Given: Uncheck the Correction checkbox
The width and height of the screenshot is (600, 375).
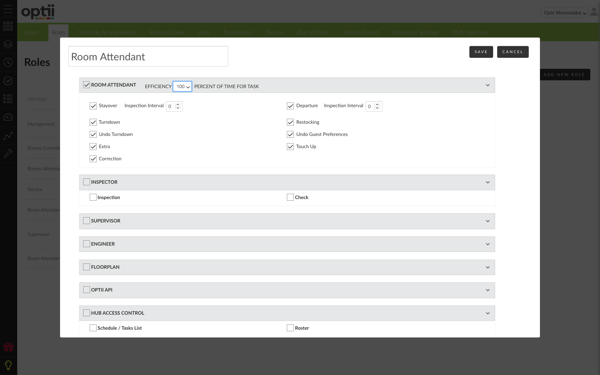Looking at the screenshot, I should (x=93, y=159).
